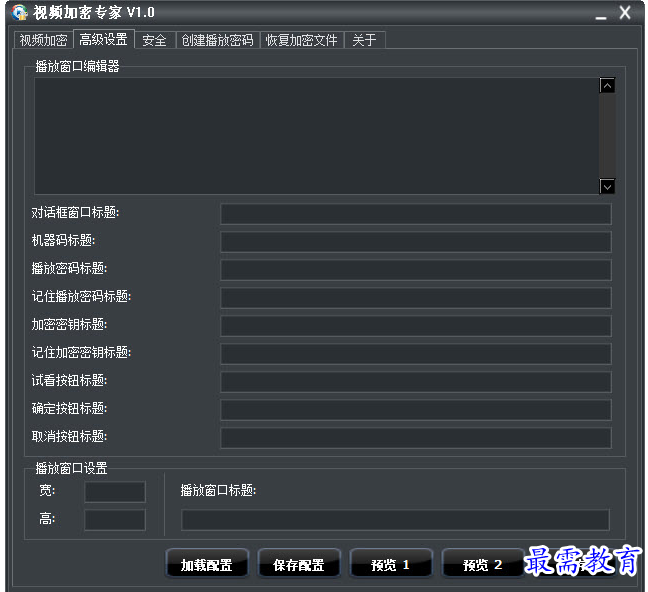Click the 取消按钮标题 input field
Image resolution: width=648 pixels, height=592 pixels.
416,438
